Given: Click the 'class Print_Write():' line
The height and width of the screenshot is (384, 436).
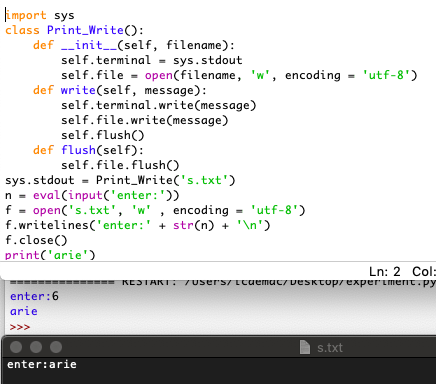Looking at the screenshot, I should (x=75, y=30).
